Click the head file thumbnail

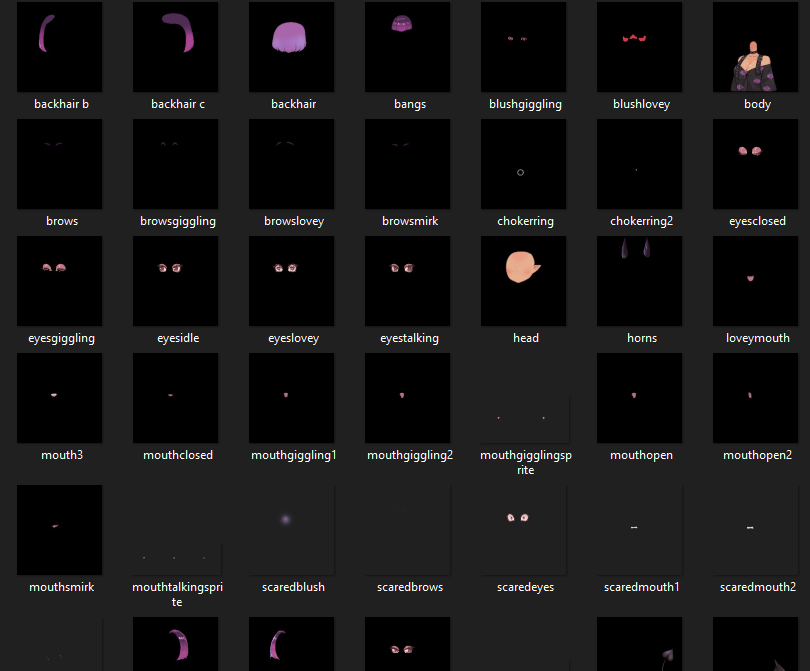coord(526,281)
